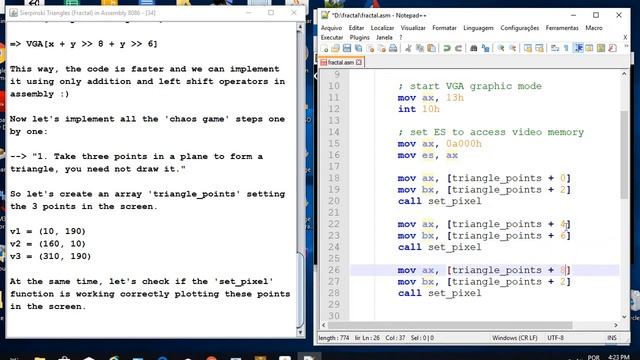Save fractal.asm using the Save icon
640x360 pixels.
click(x=347, y=48)
